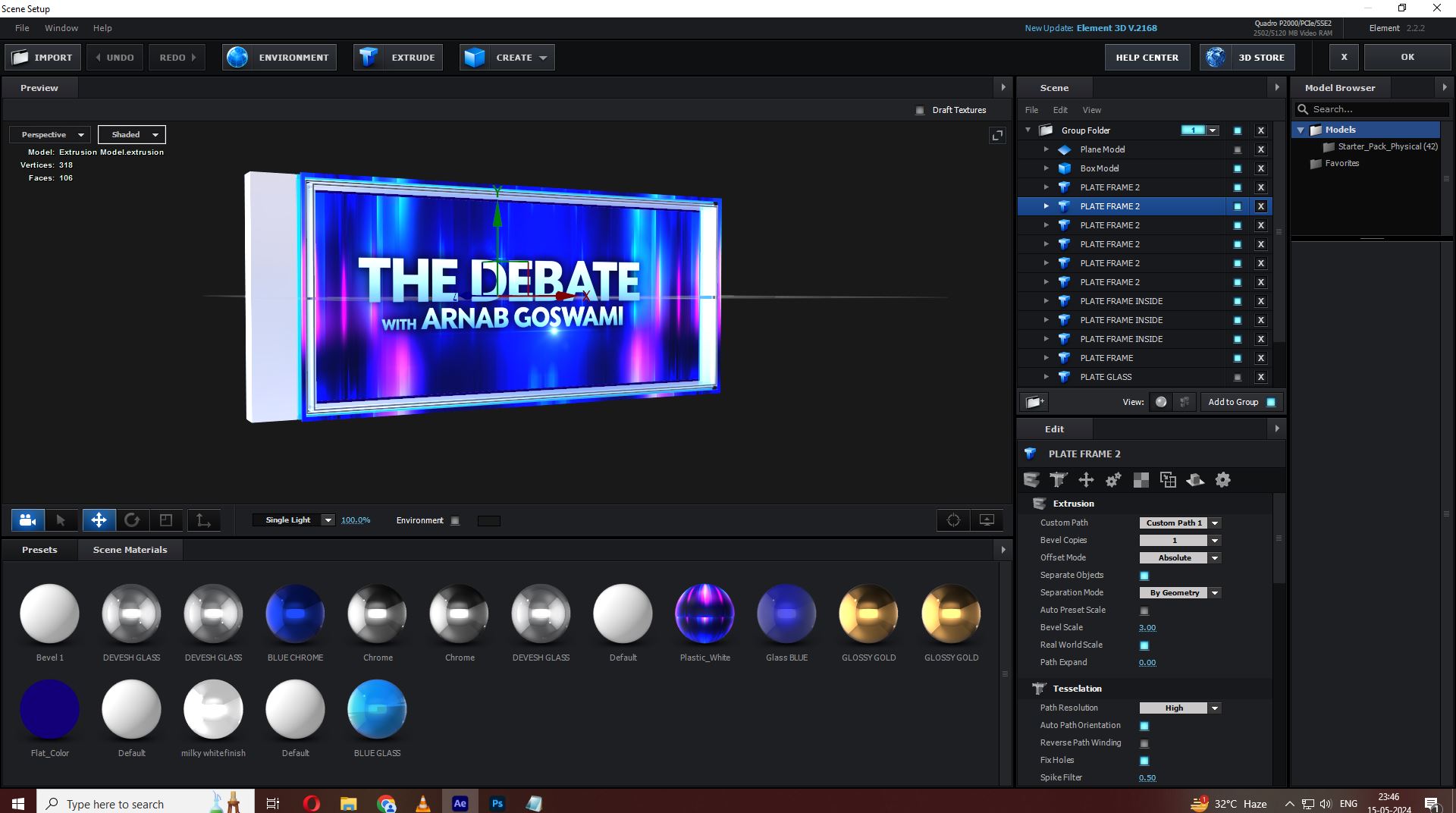The image size is (1456, 813).
Task: Open the advanced gear icon in Edit toolbar
Action: click(1222, 480)
